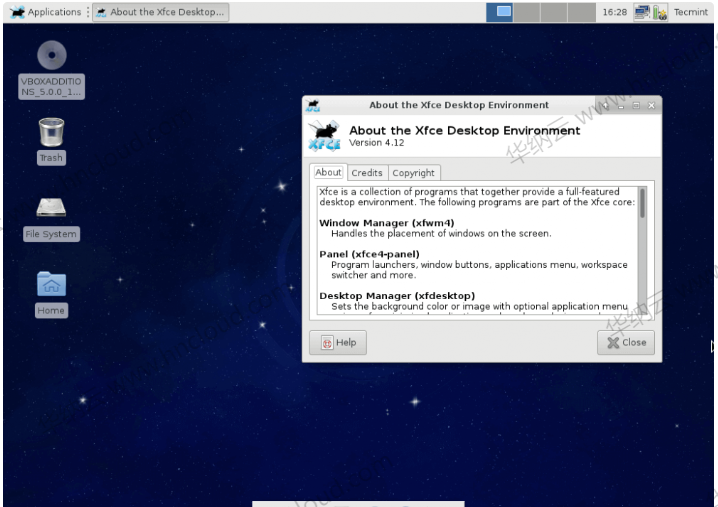The width and height of the screenshot is (718, 507).
Task: Open the network connection tray icon
Action: pyautogui.click(x=642, y=12)
